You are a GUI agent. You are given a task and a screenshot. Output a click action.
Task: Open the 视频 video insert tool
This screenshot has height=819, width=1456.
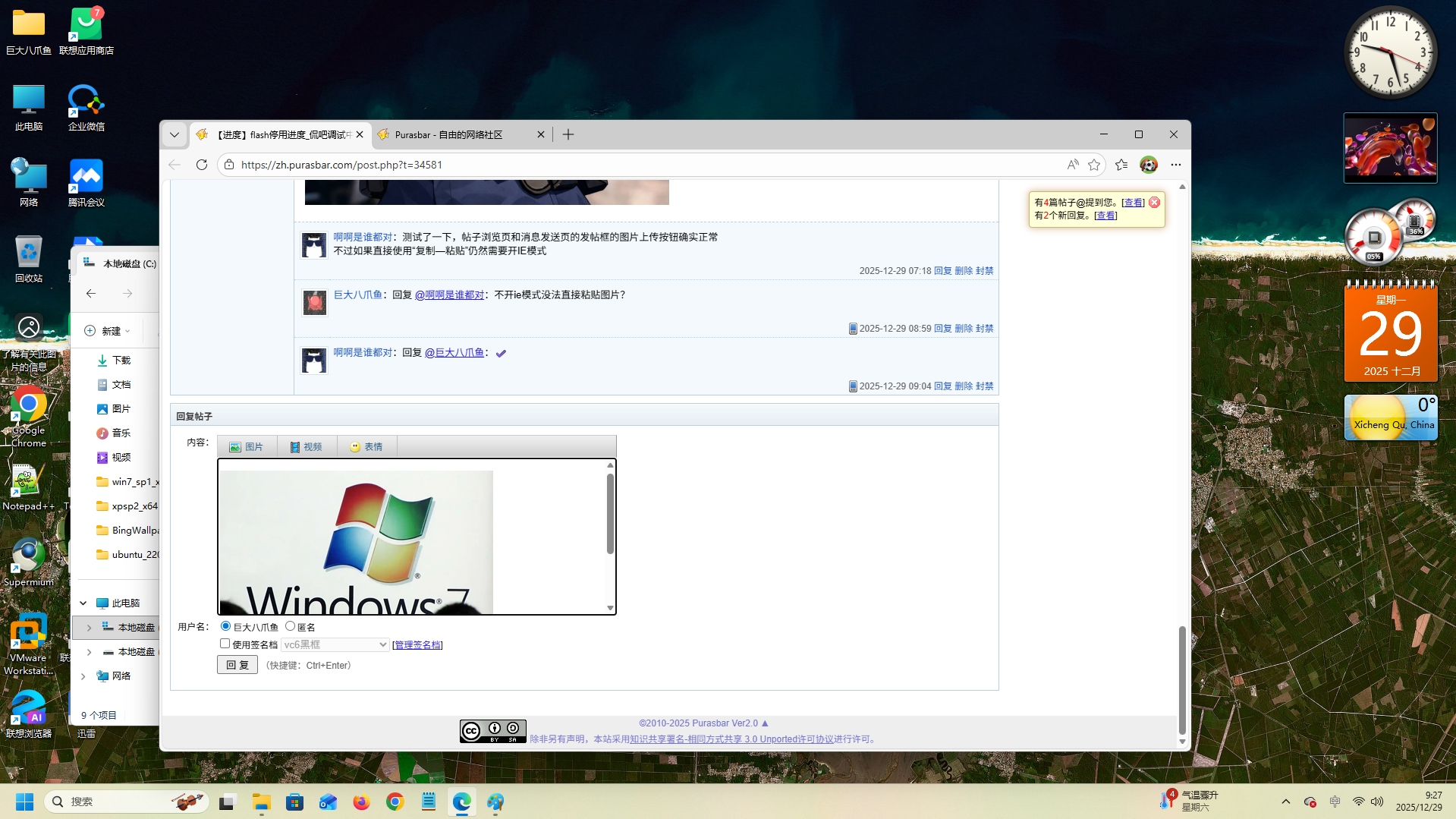(307, 447)
